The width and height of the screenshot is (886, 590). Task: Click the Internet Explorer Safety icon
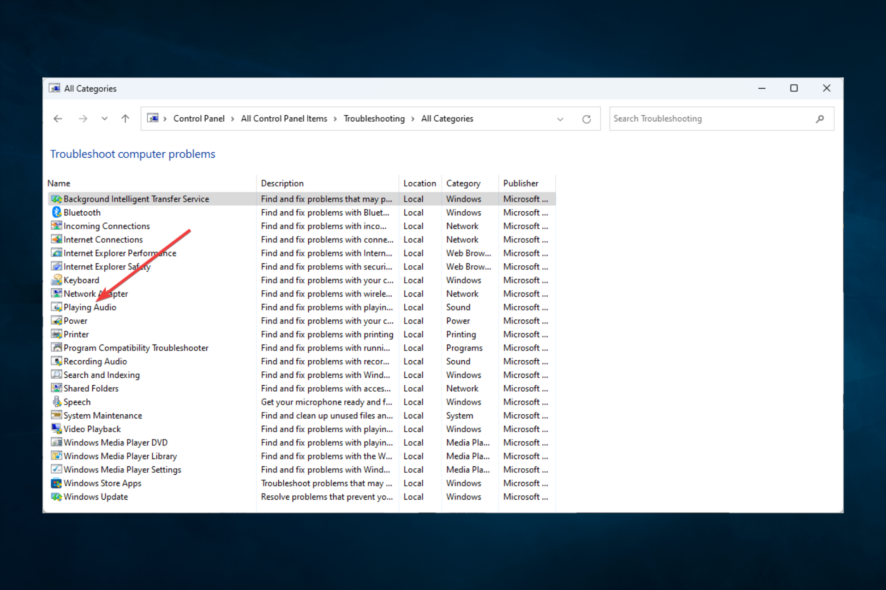57,267
